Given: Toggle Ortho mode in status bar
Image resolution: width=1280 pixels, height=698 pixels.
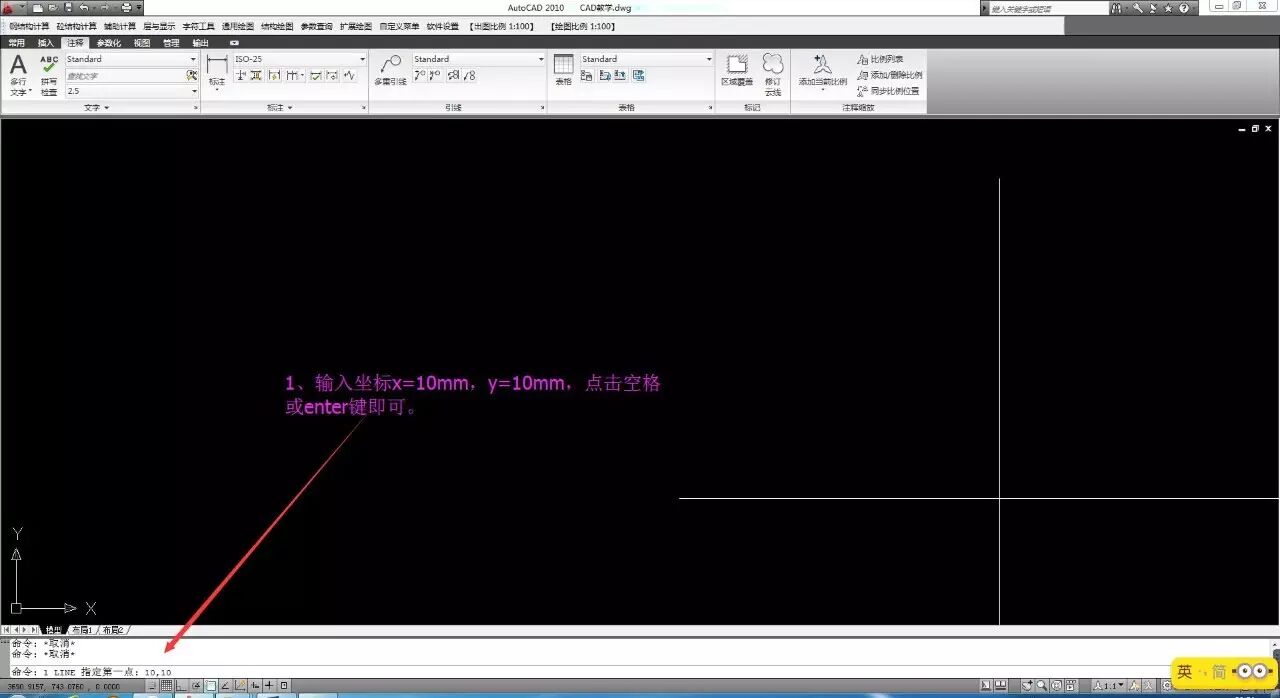Looking at the screenshot, I should [180, 685].
